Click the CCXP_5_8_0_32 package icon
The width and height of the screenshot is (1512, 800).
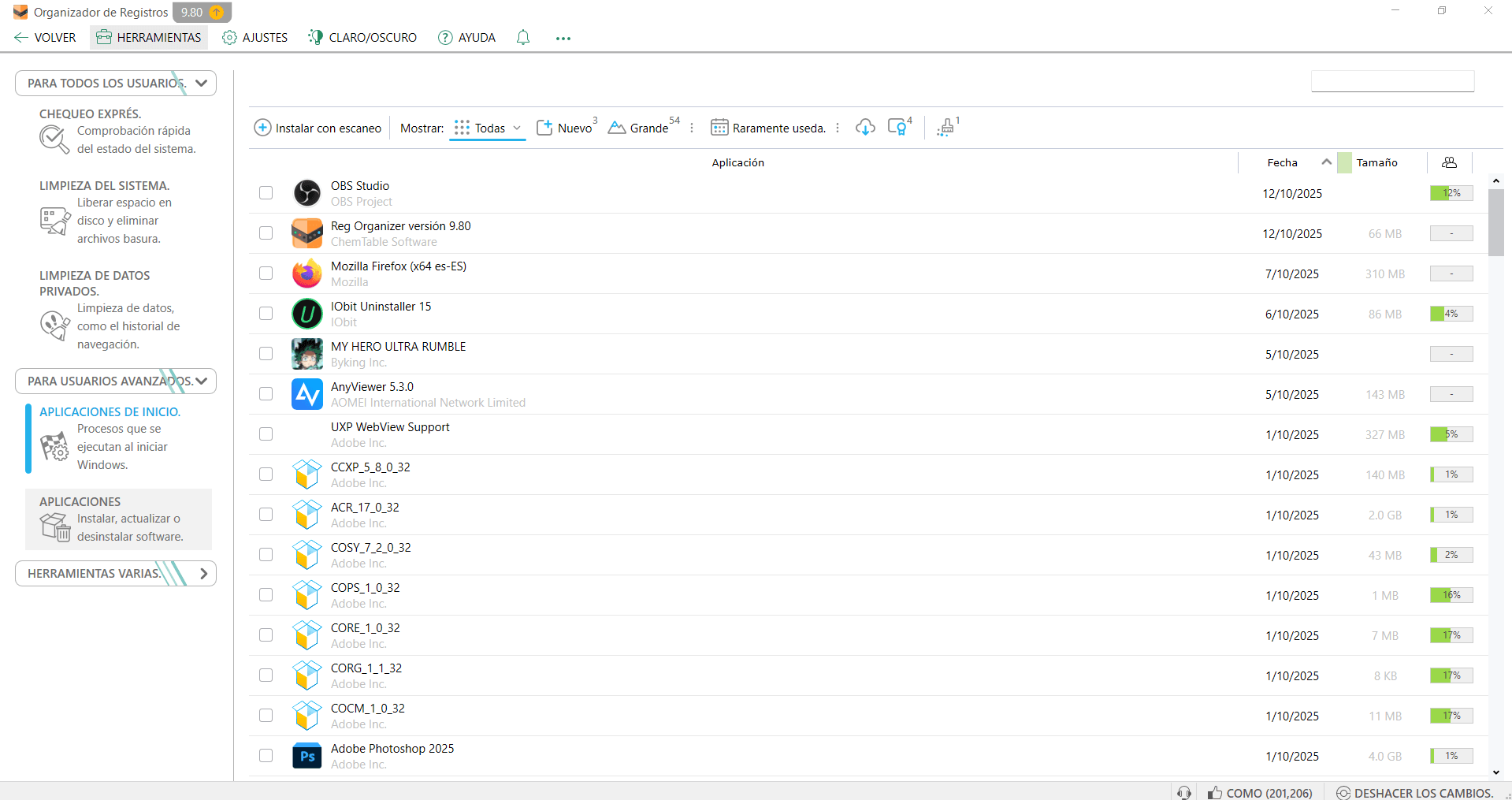pyautogui.click(x=306, y=474)
